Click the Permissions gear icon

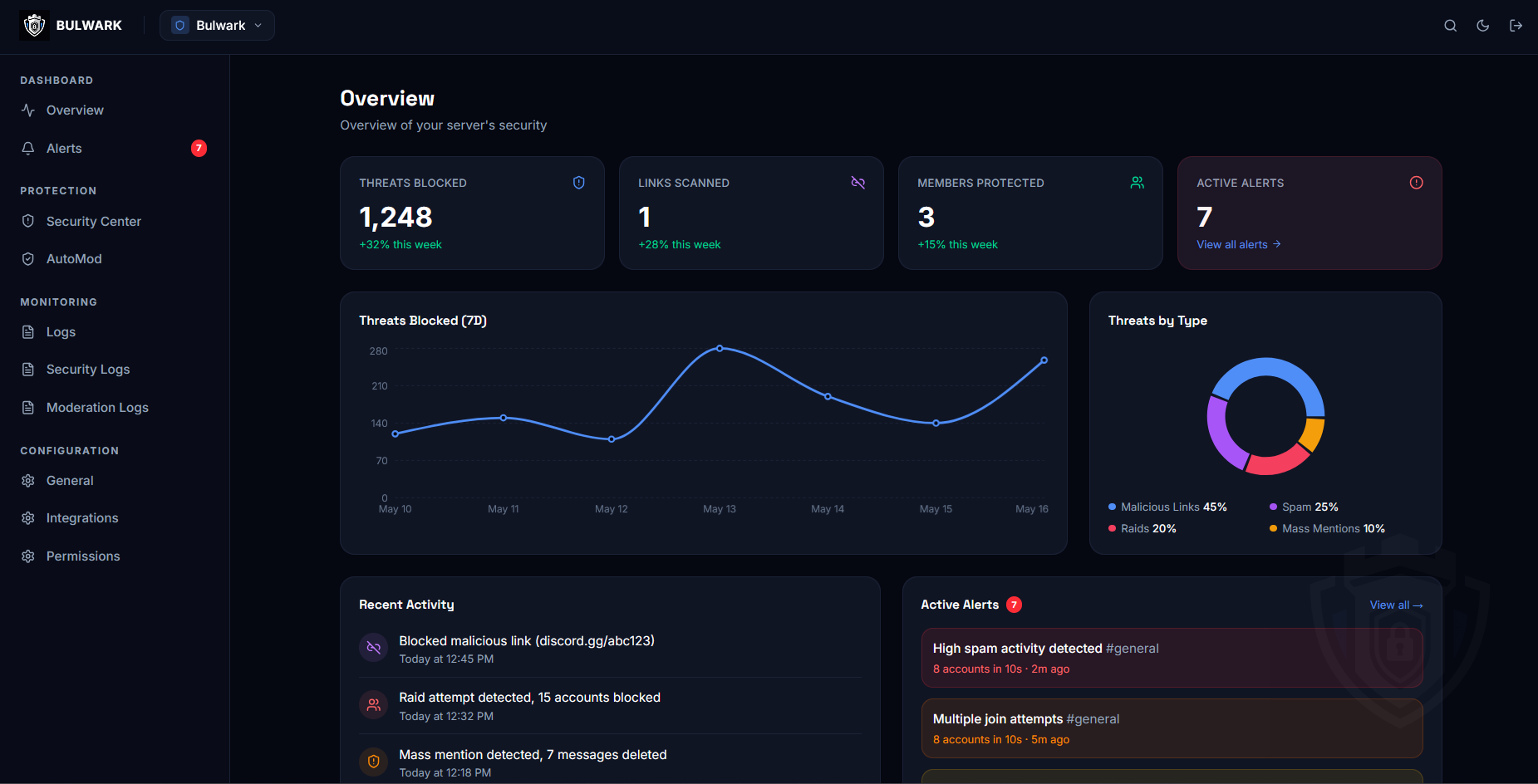[x=28, y=556]
